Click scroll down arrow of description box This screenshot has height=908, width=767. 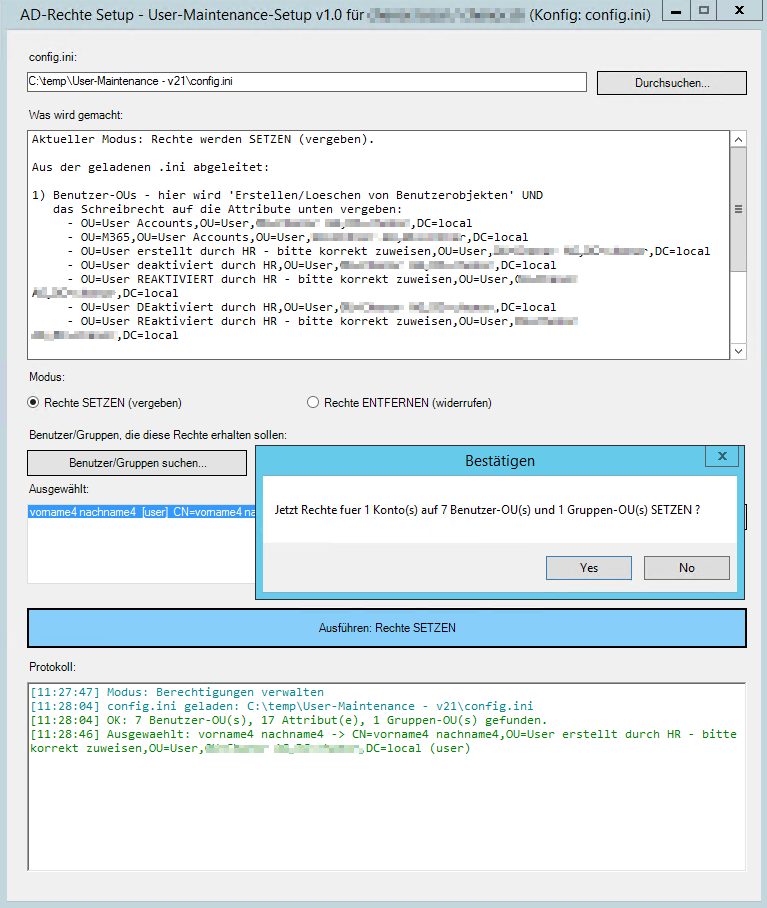[x=738, y=351]
